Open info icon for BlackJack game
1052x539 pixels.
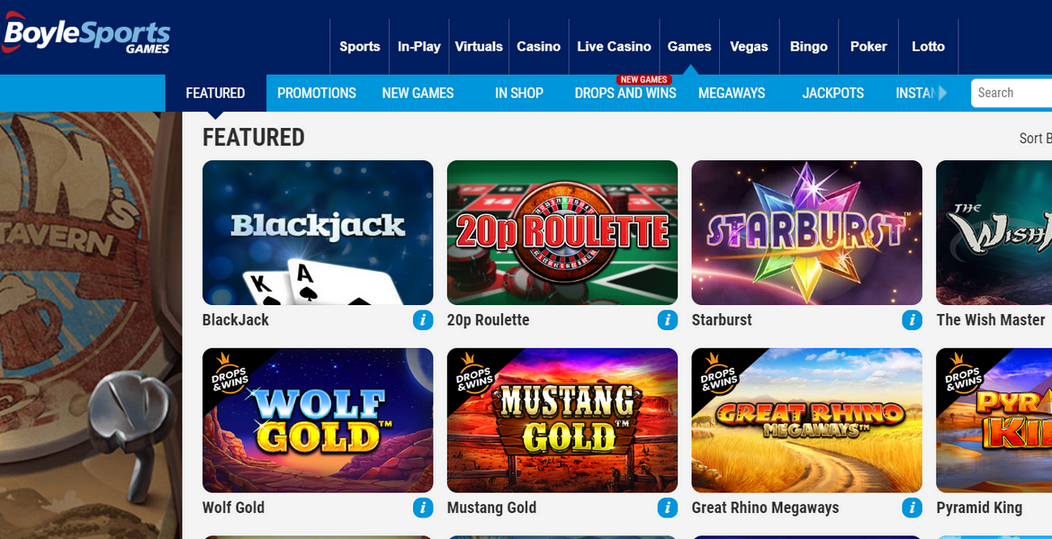pyautogui.click(x=423, y=320)
